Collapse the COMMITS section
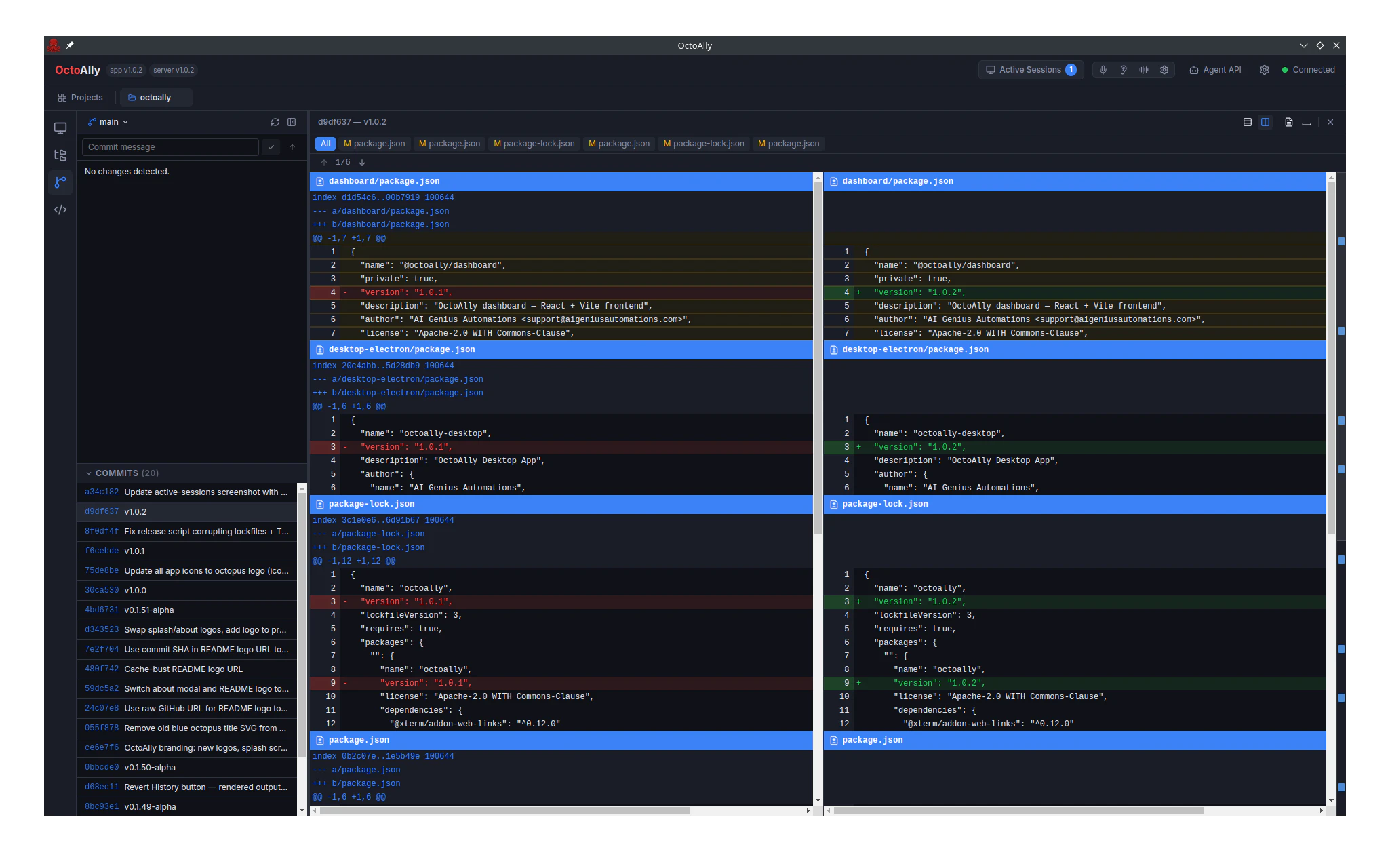Screen dimensions: 1390x868 tap(89, 473)
